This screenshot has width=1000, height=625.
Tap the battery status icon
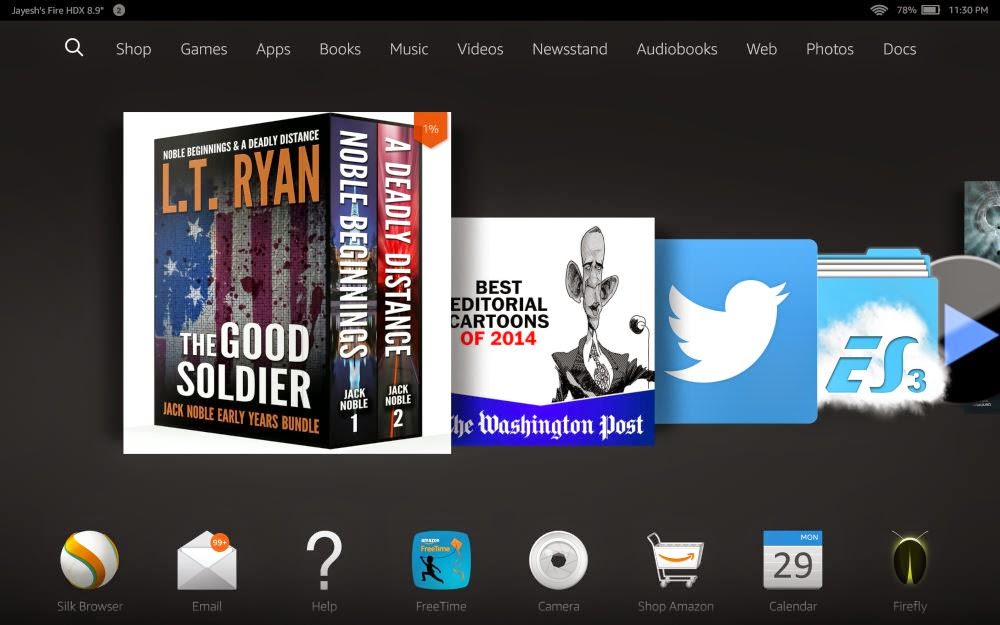click(930, 10)
